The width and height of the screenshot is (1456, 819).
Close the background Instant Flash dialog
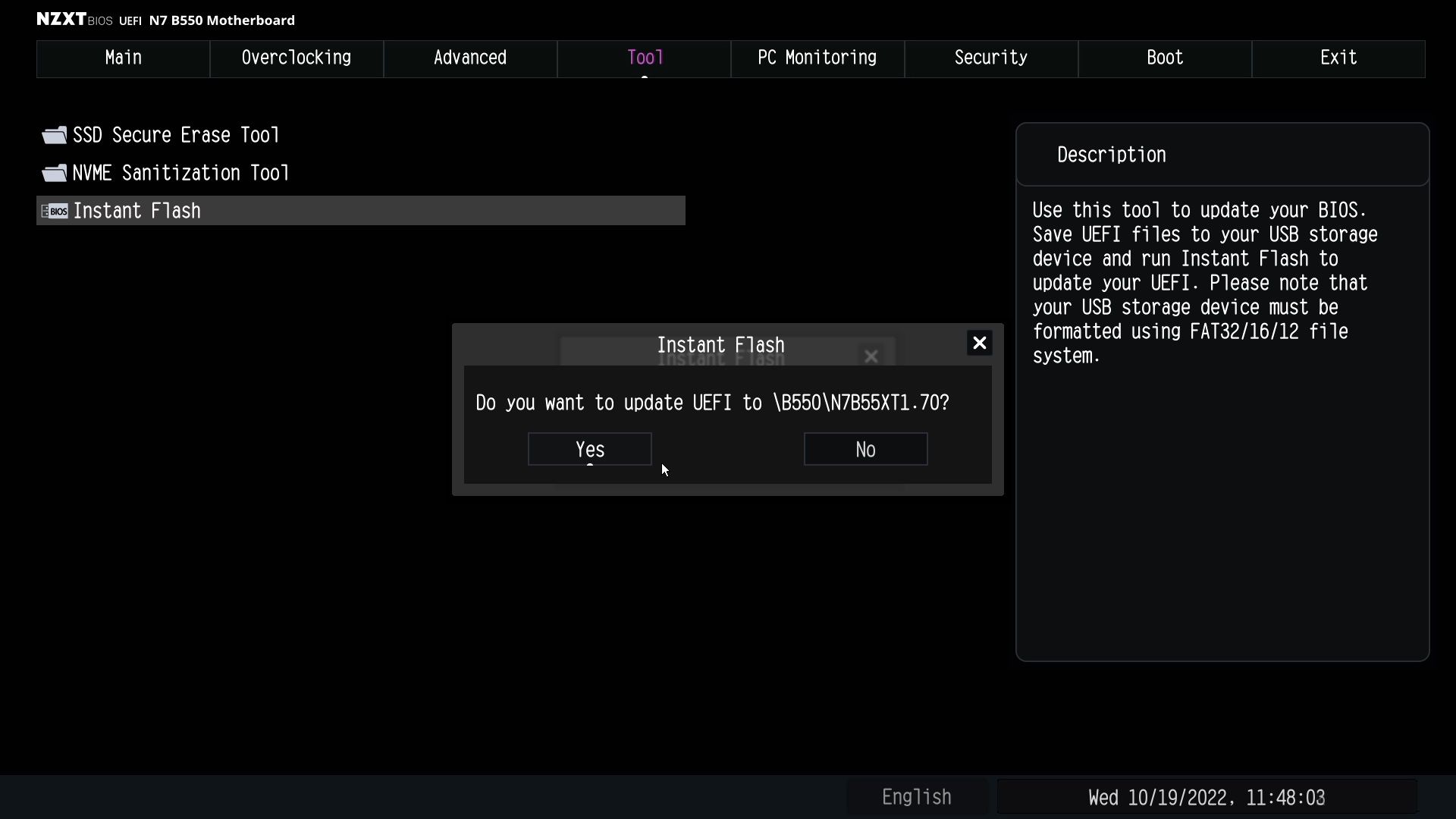871,356
